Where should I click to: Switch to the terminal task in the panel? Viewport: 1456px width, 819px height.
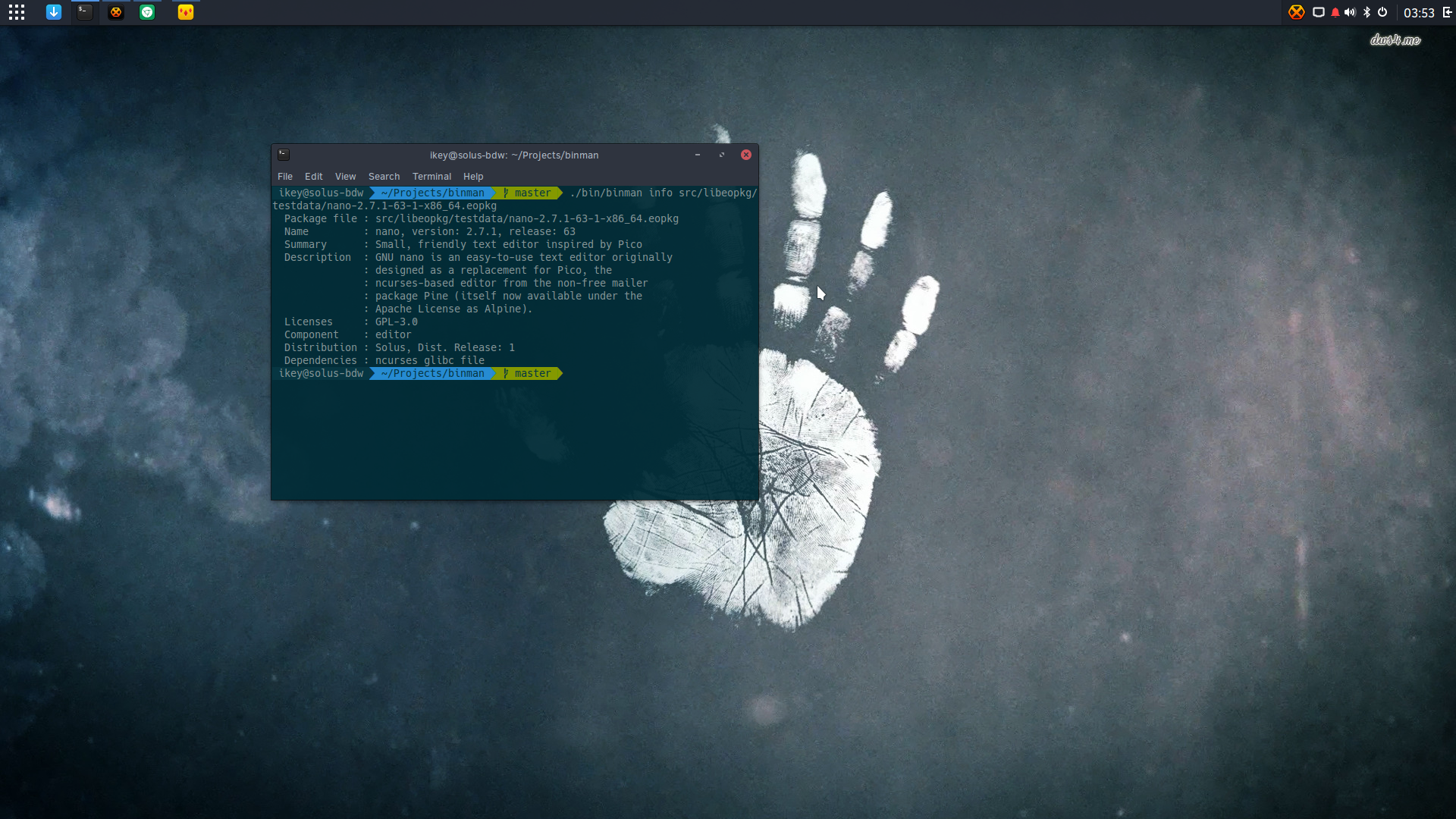85,12
